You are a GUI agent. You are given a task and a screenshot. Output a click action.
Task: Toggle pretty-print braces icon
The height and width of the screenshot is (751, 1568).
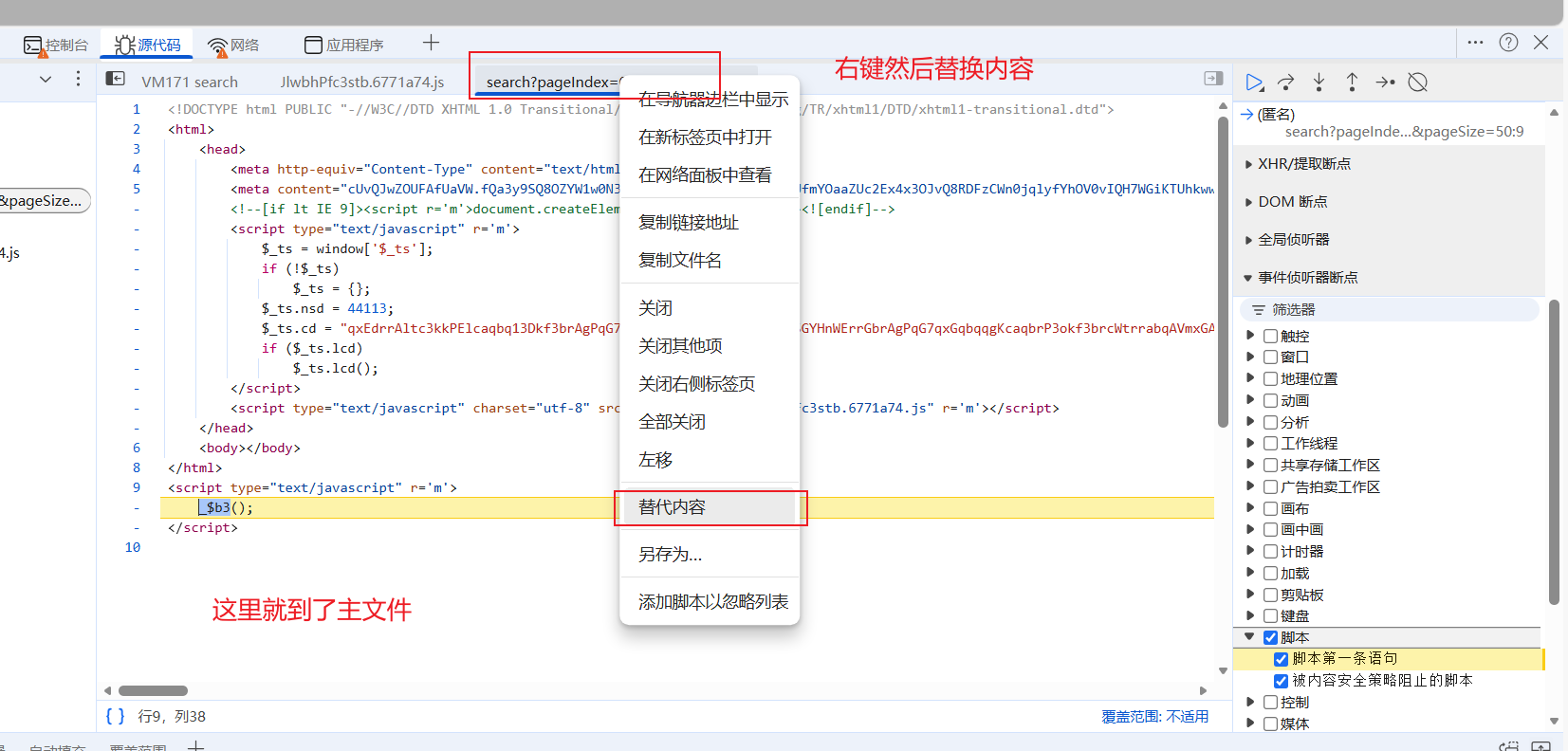click(x=115, y=716)
